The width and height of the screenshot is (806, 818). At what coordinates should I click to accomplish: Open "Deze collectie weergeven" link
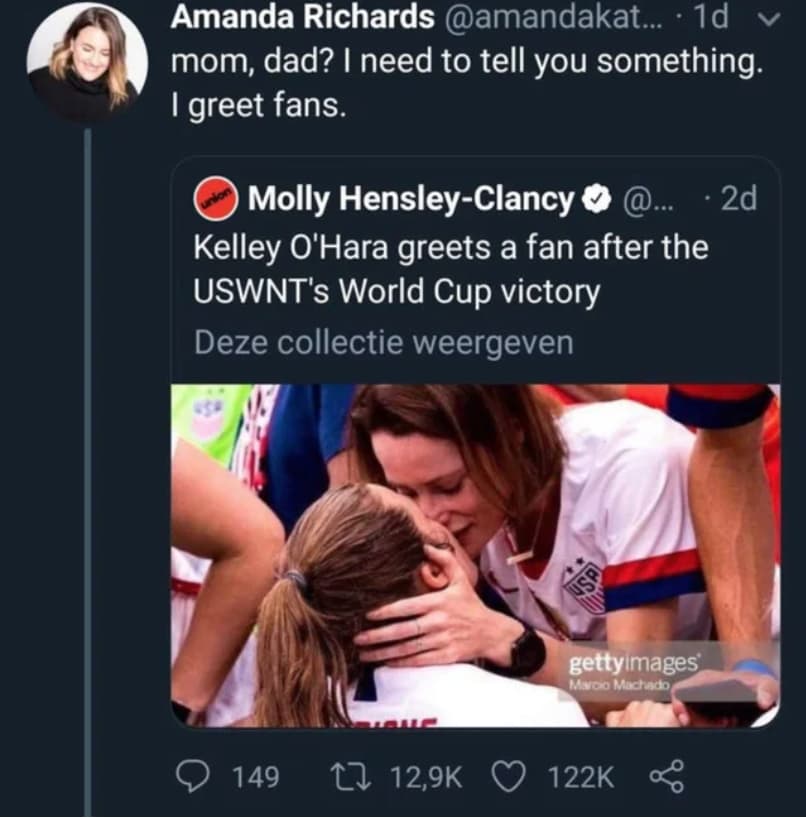pyautogui.click(x=384, y=343)
